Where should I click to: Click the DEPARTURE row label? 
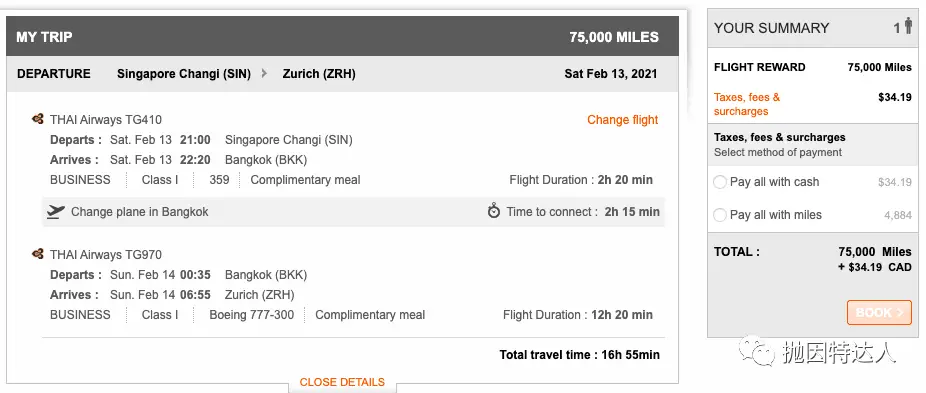pyautogui.click(x=54, y=74)
